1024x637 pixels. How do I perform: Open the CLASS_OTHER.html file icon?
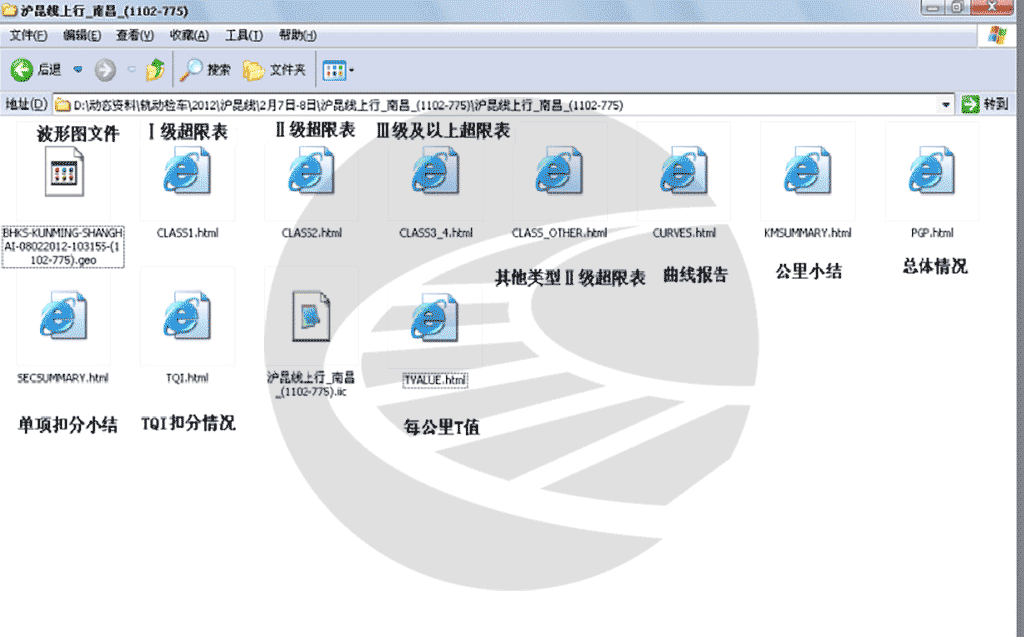(560, 171)
